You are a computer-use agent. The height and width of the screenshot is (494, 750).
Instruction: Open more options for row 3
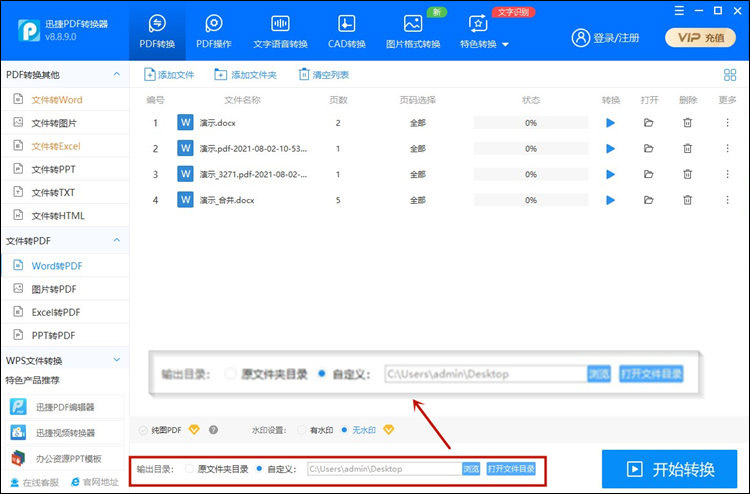(x=728, y=174)
